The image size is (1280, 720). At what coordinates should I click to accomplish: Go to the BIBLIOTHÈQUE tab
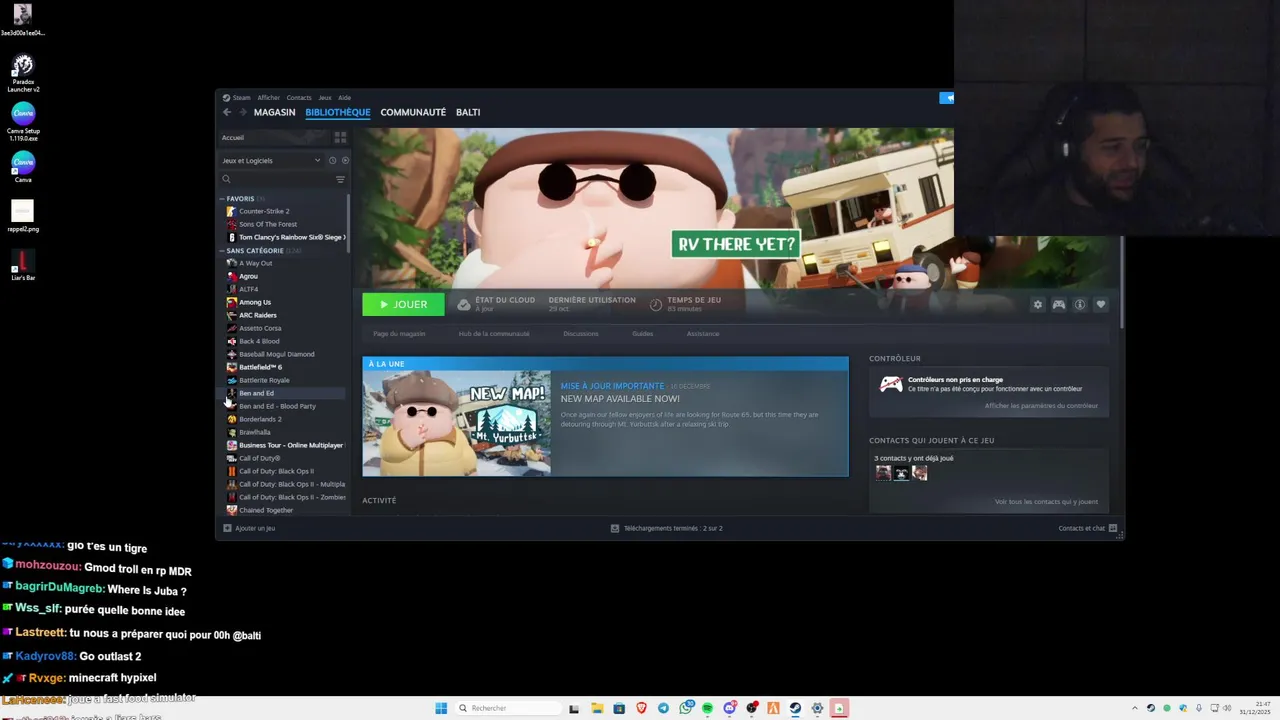point(338,112)
